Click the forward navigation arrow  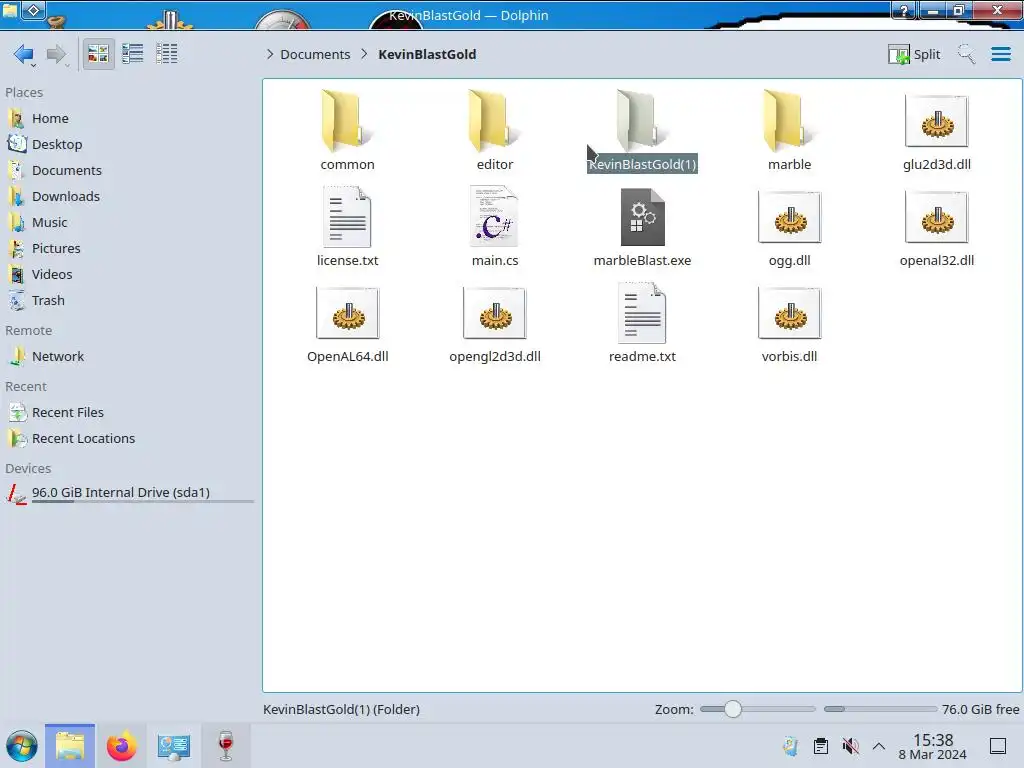click(x=56, y=54)
